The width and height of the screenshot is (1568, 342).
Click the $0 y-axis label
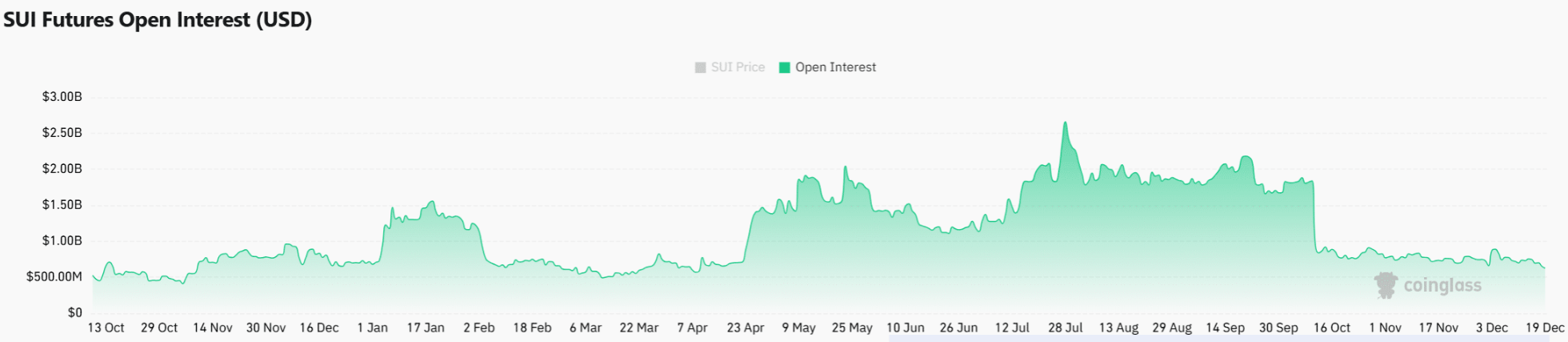click(74, 312)
